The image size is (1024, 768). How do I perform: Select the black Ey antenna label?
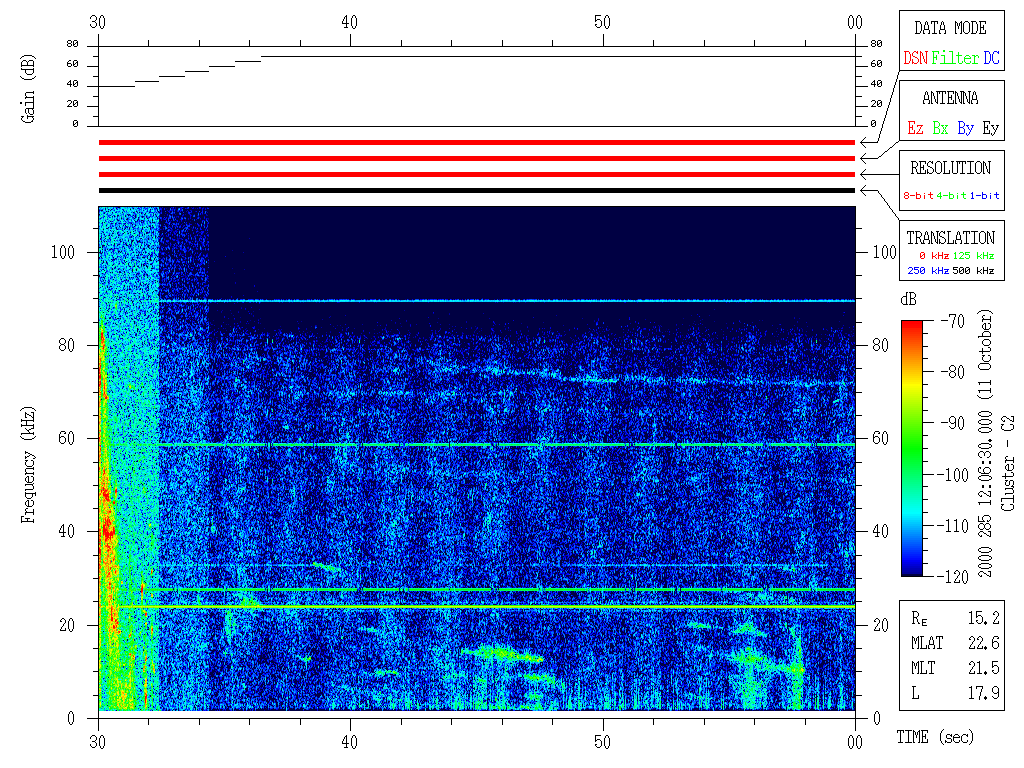pos(990,128)
